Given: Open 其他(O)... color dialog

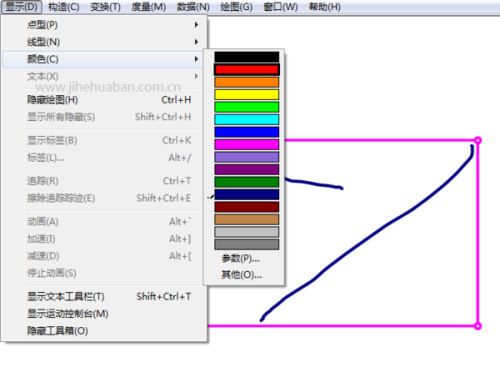Looking at the screenshot, I should [x=242, y=275].
